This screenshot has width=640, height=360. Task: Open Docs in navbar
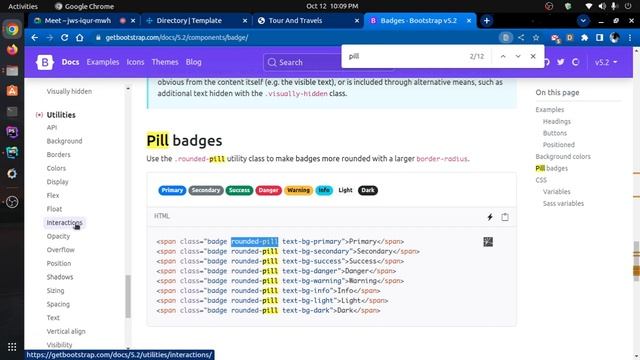(70, 62)
